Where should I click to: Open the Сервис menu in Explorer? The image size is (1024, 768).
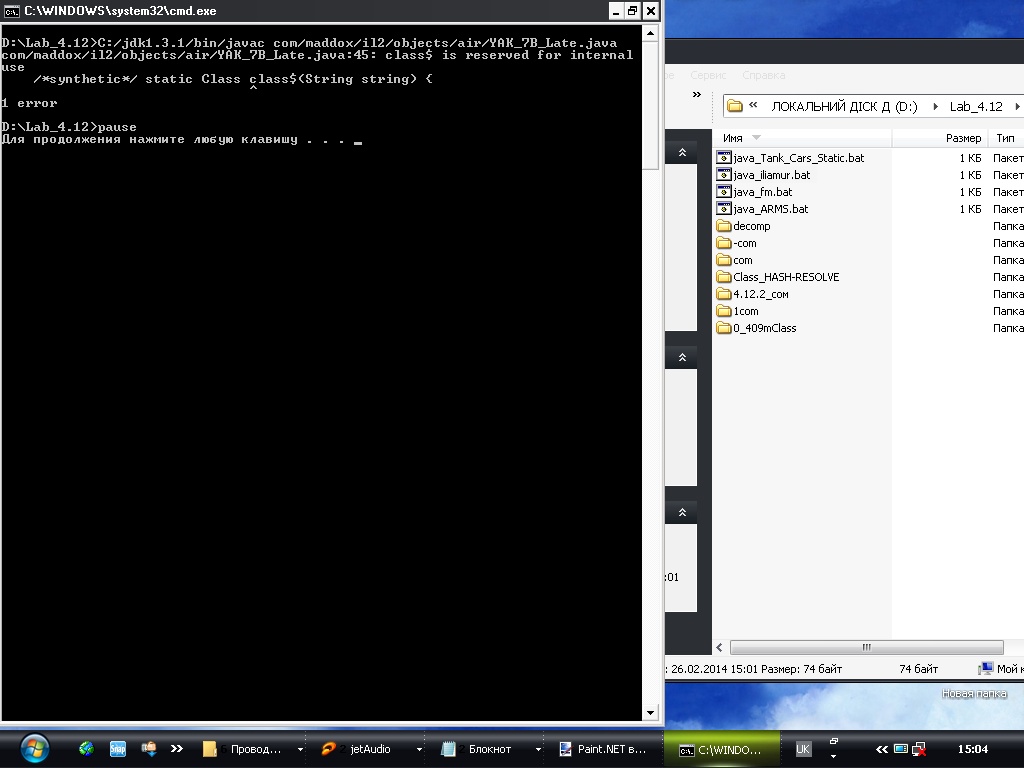(708, 75)
